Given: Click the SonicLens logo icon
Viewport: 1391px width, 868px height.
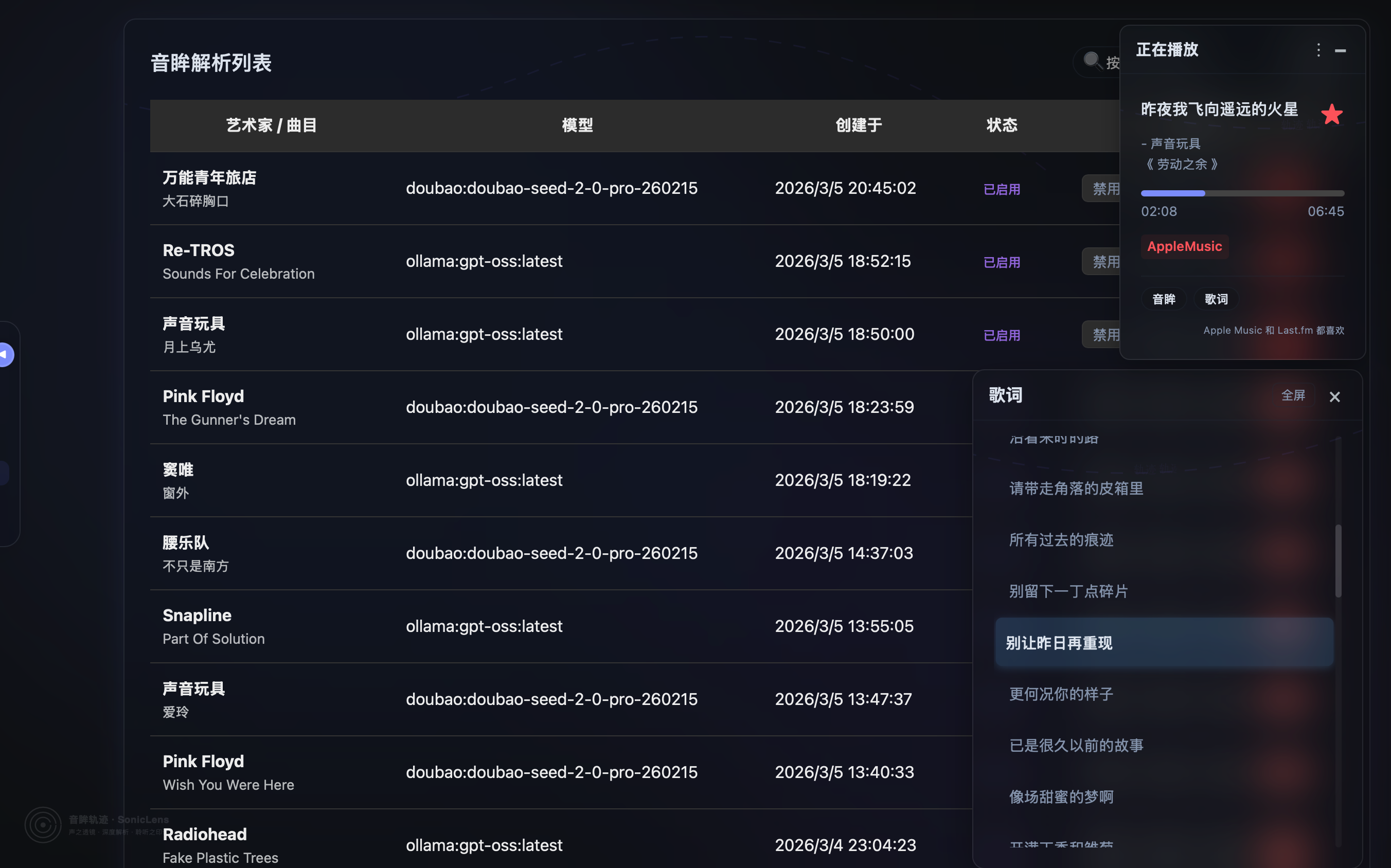Looking at the screenshot, I should [x=43, y=825].
